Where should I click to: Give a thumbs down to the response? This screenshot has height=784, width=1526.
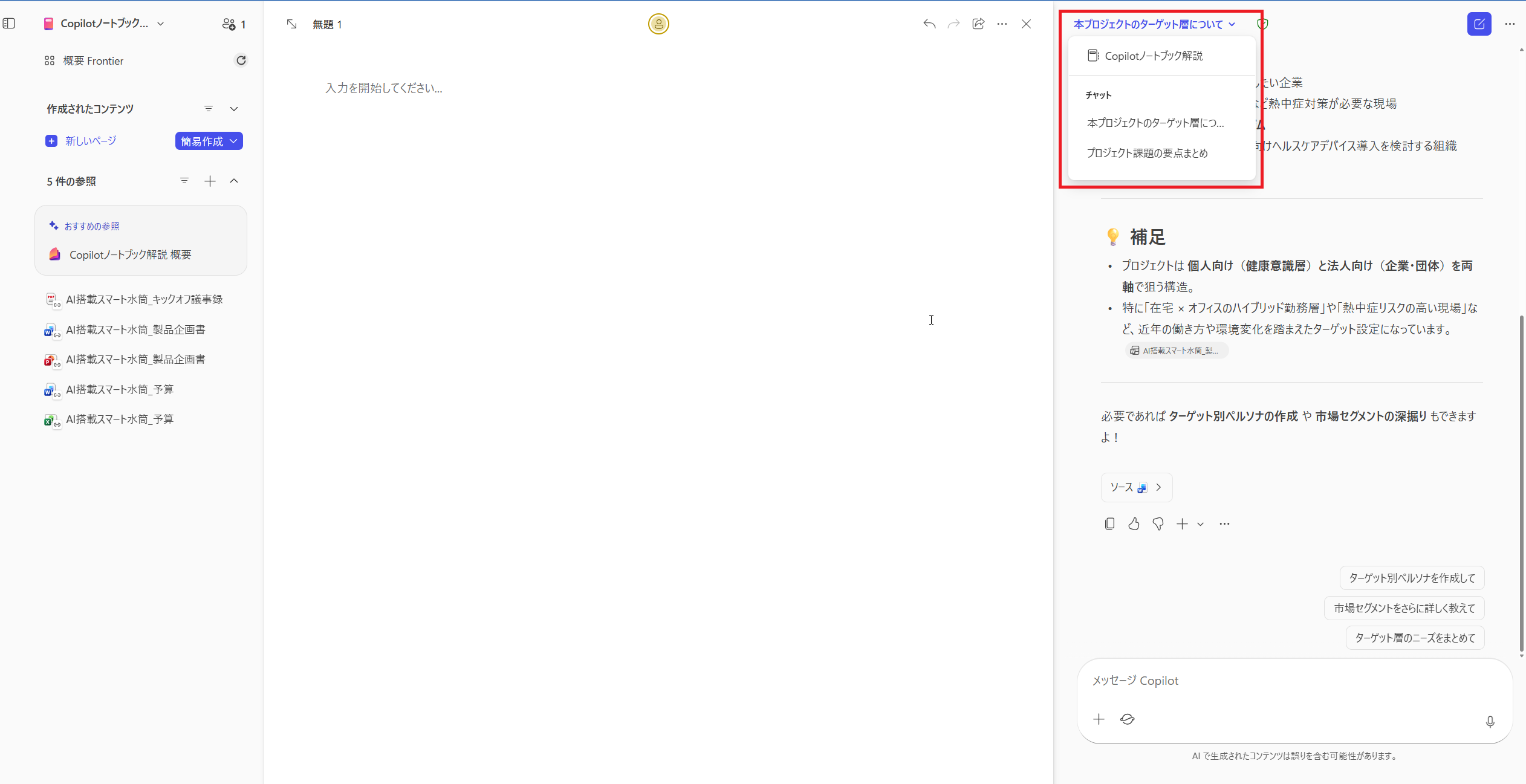[1157, 523]
